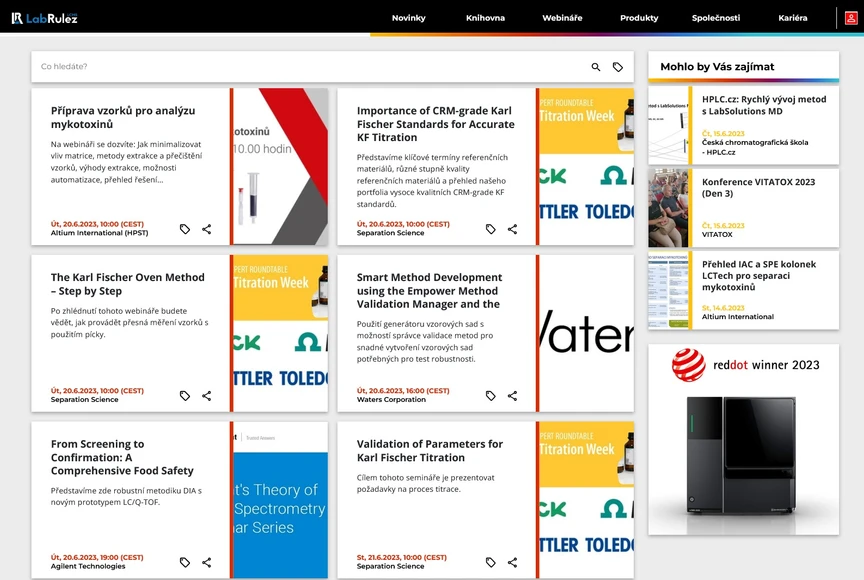This screenshot has width=864, height=580.
Task: Click the Titration Week thumbnail on CRM-grade card
Action: pos(586,166)
